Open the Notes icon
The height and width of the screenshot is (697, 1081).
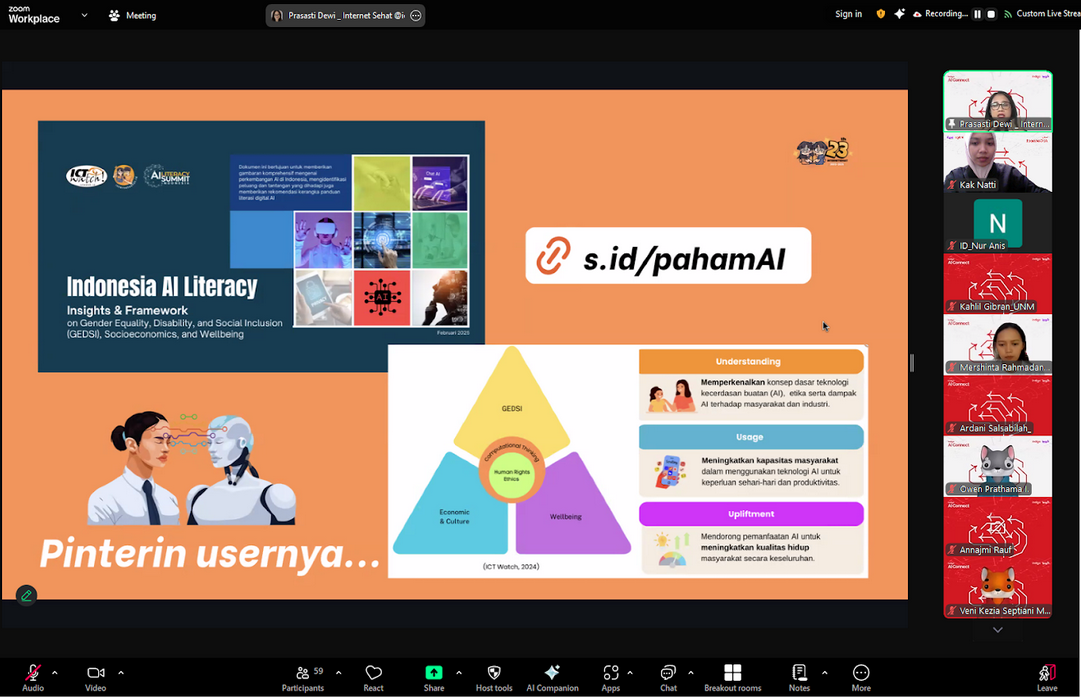(x=799, y=672)
